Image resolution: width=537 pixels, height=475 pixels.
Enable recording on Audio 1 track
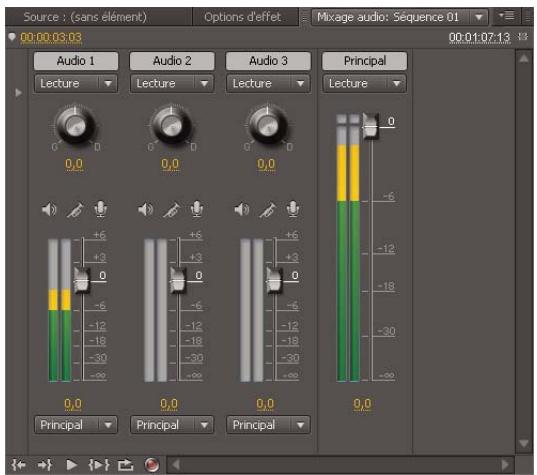coord(100,209)
